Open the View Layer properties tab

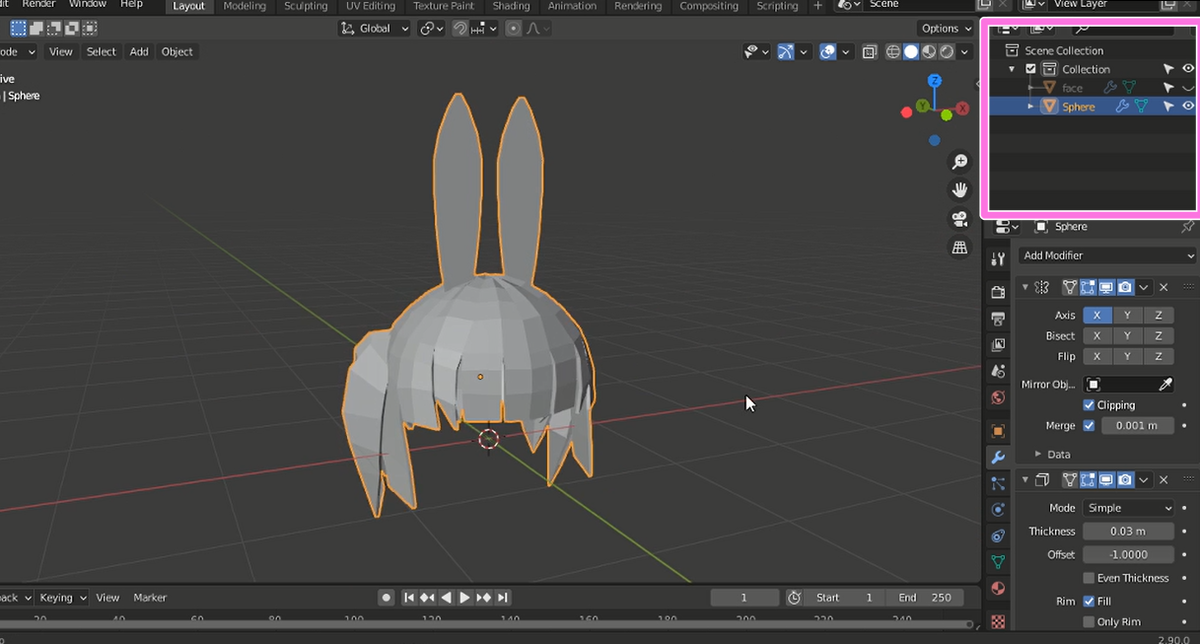[997, 345]
